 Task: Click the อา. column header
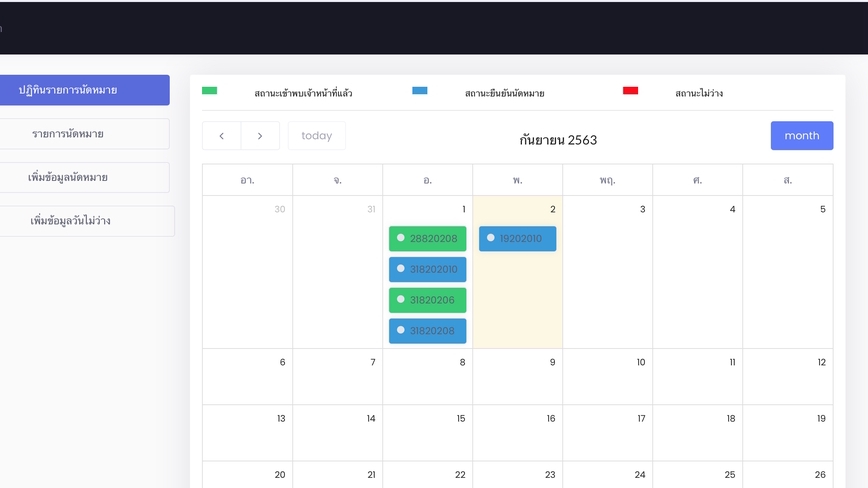(247, 180)
